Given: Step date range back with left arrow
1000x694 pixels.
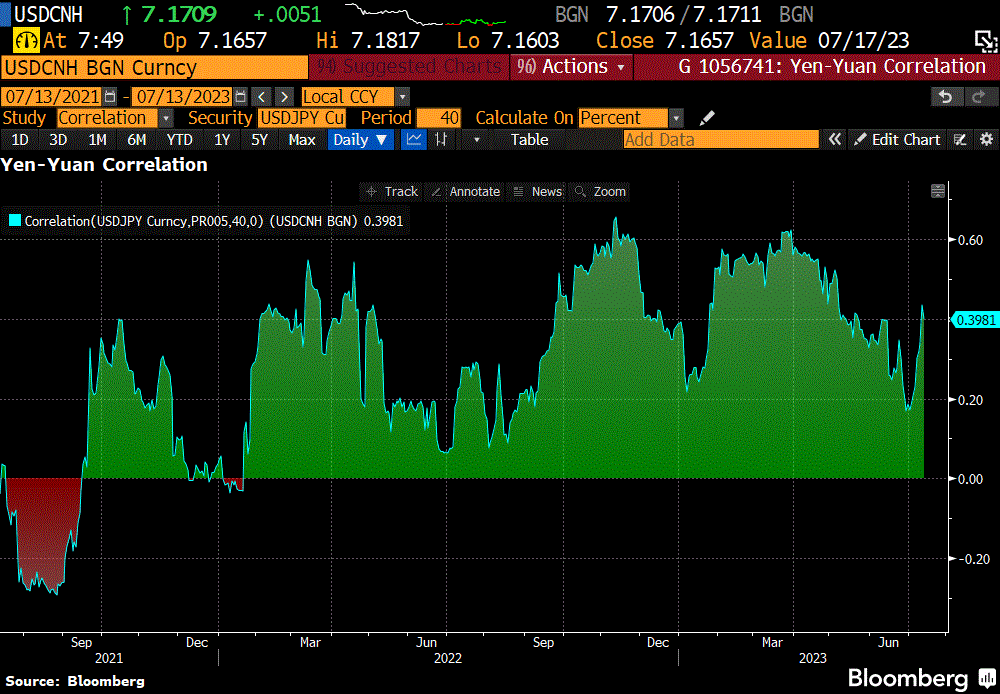Looking at the screenshot, I should click(261, 97).
